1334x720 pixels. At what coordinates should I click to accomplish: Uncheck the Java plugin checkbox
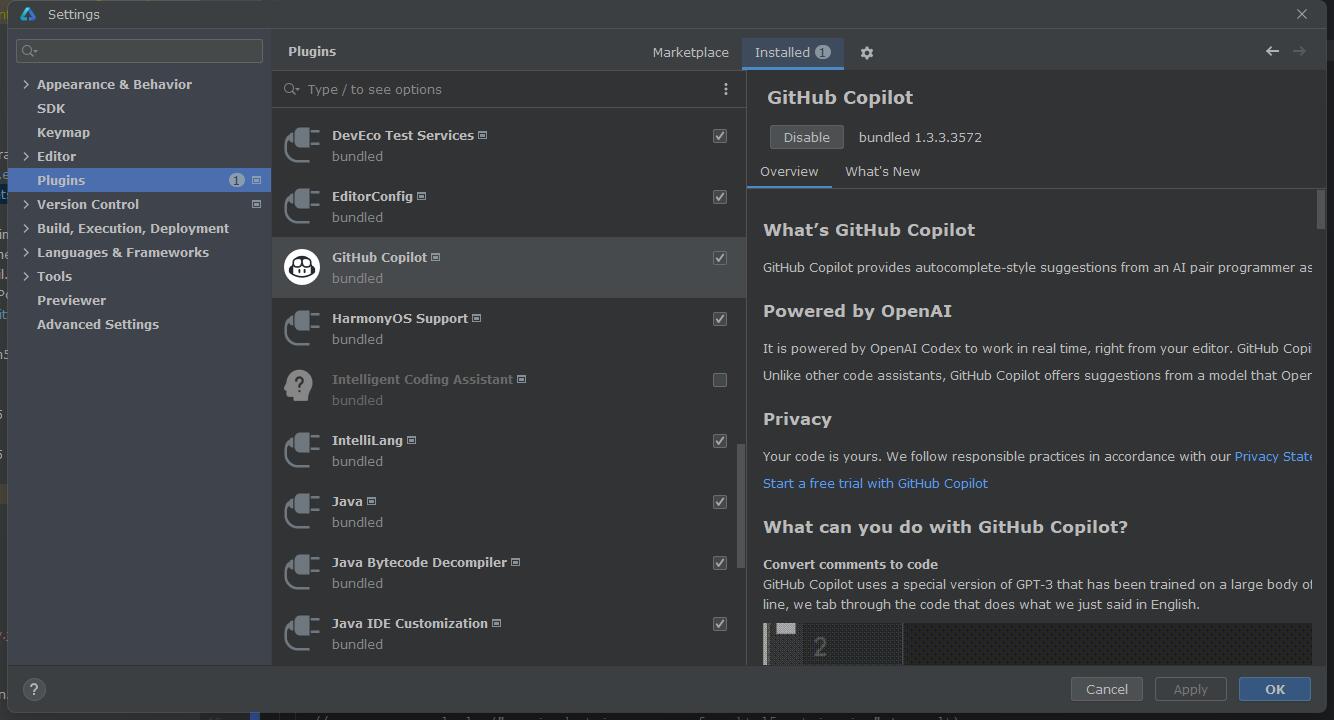(x=720, y=502)
